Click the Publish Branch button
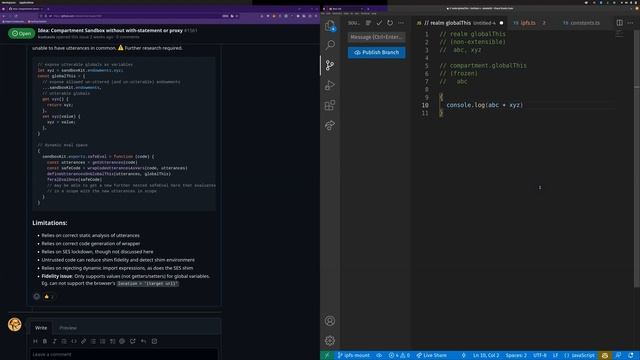The width and height of the screenshot is (640, 360). [x=376, y=52]
